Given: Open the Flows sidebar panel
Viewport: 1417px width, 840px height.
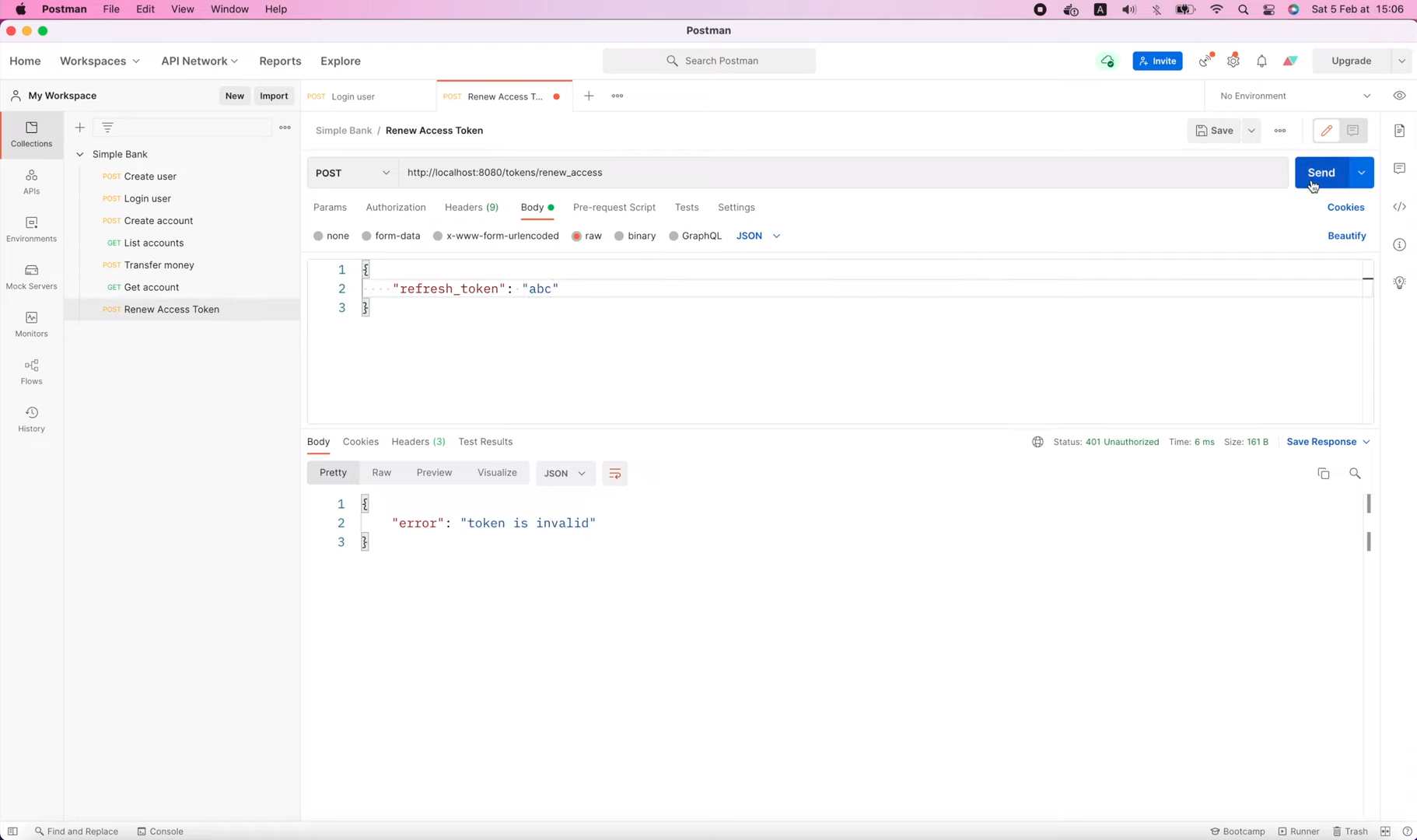Looking at the screenshot, I should [x=32, y=372].
